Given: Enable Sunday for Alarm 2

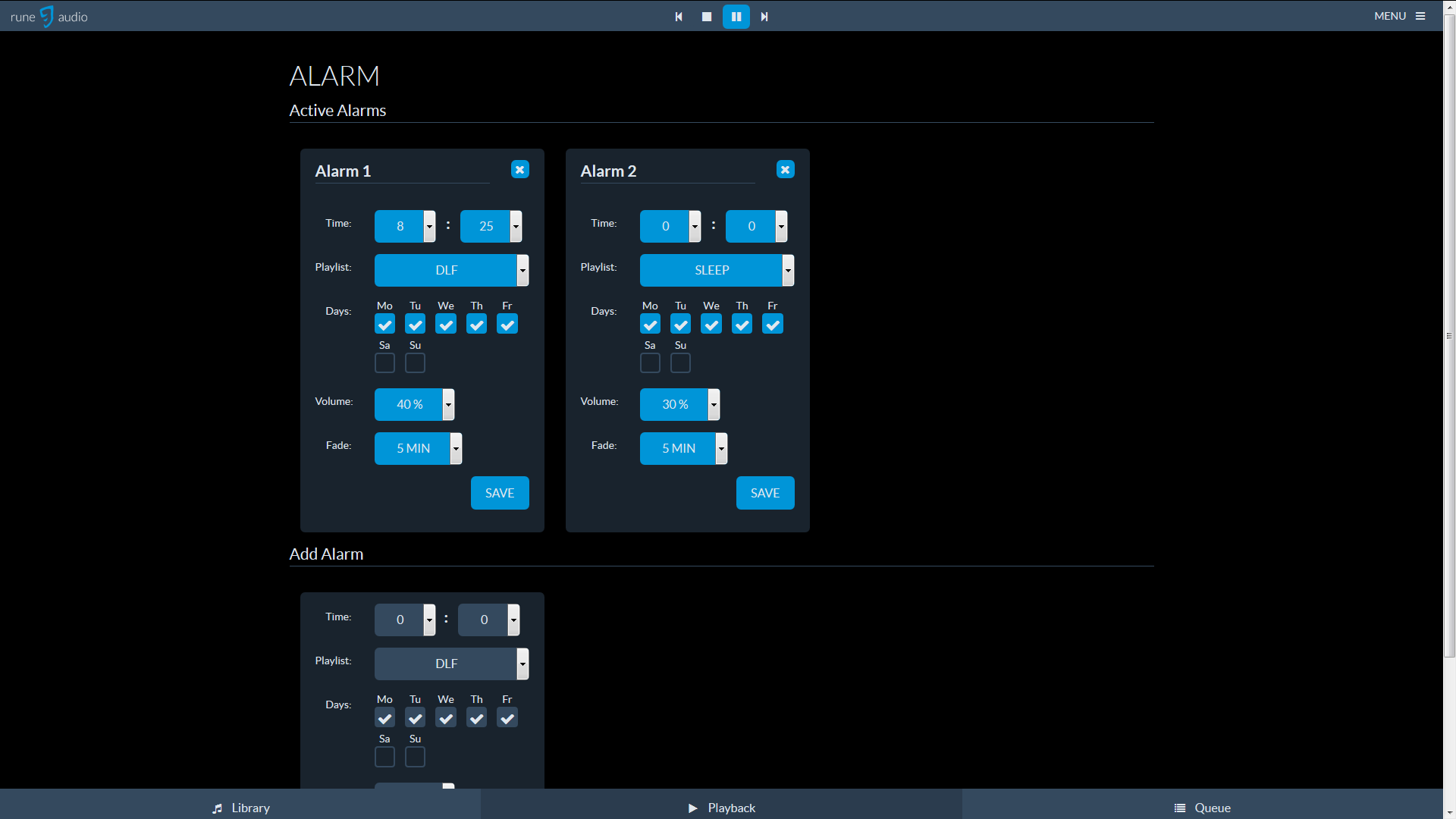Looking at the screenshot, I should [x=680, y=363].
